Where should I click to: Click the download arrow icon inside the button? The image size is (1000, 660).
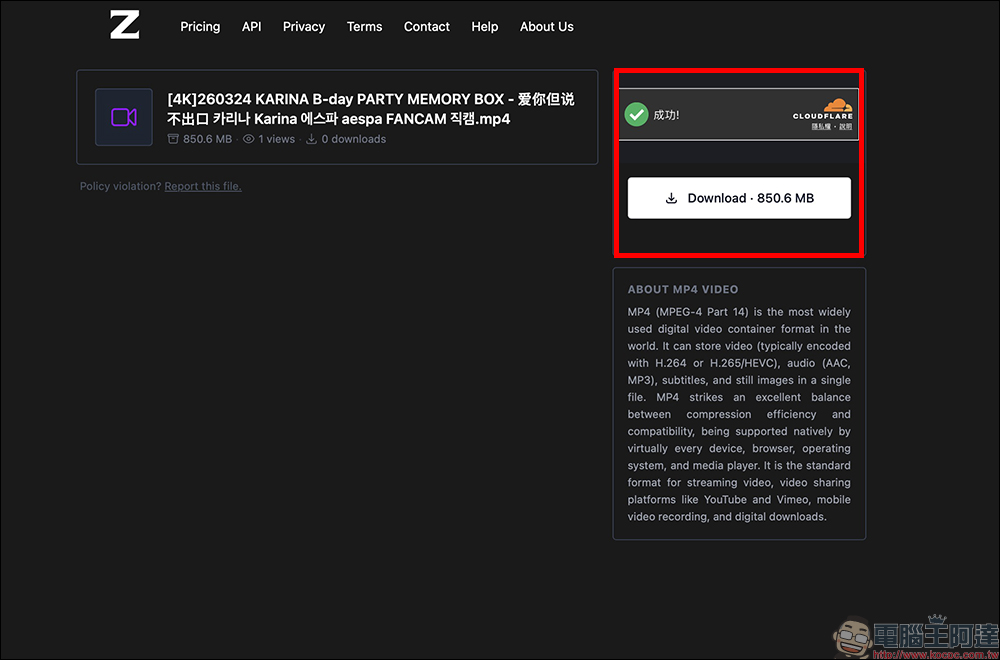point(671,198)
